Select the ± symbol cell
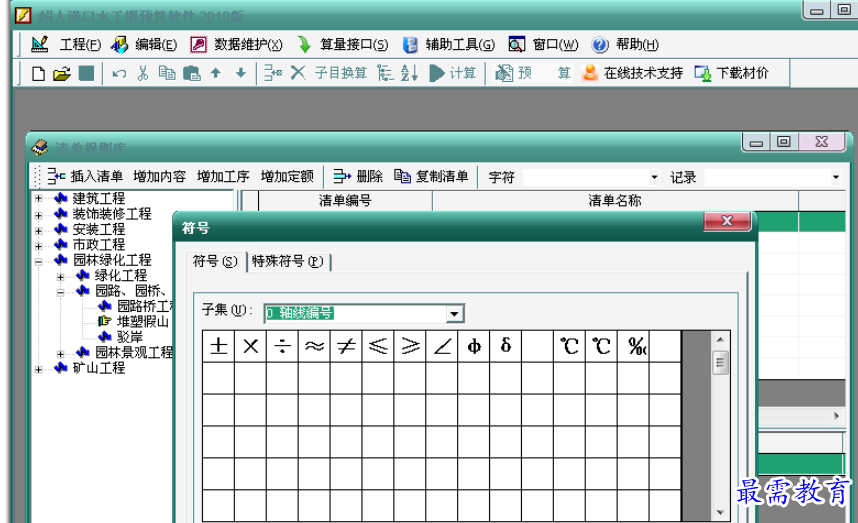Viewport: 858px width, 523px height. (218, 346)
